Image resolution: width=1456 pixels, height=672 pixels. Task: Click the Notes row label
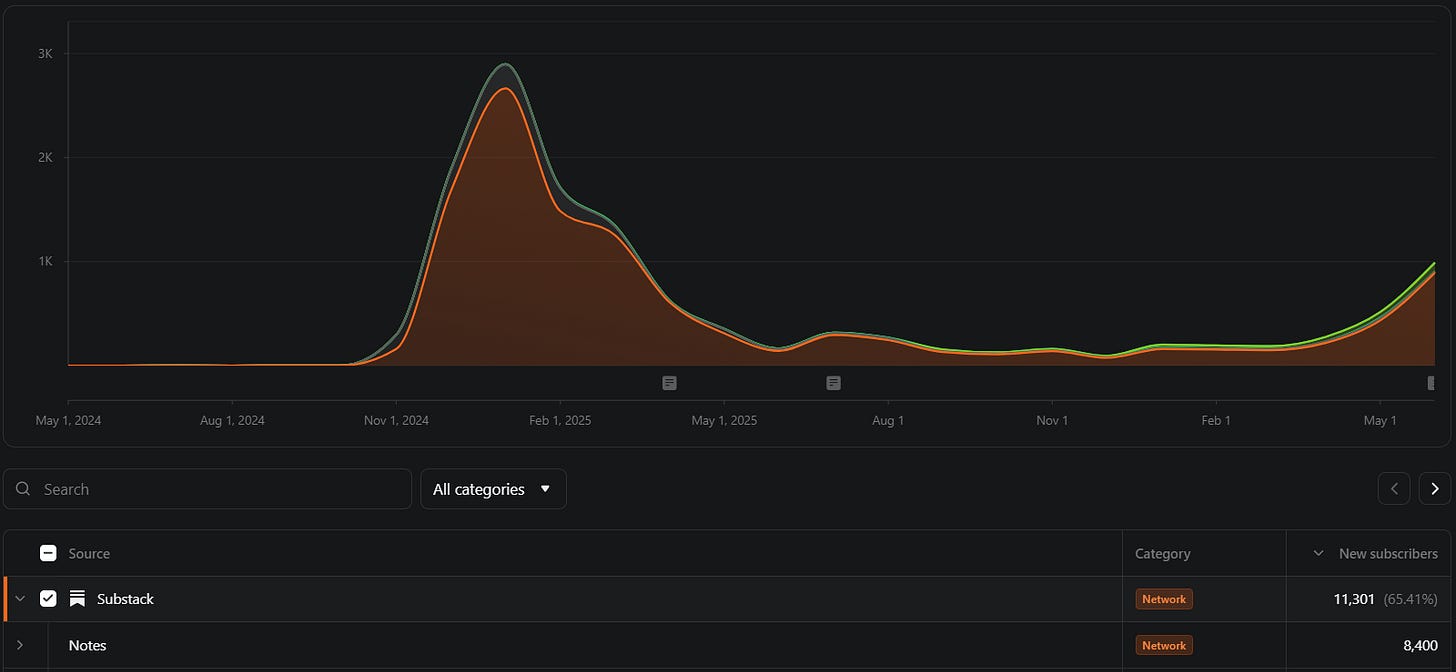click(x=87, y=645)
